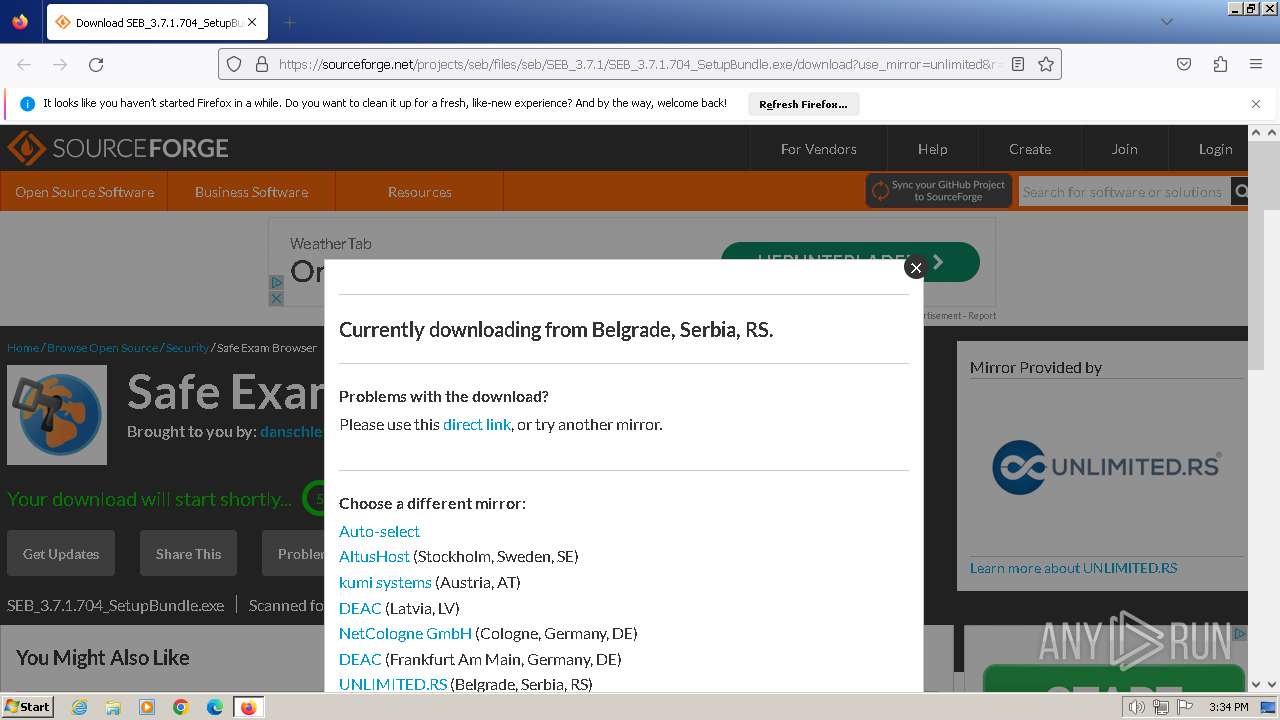Click the Home breadcrumb link
1280x720 pixels.
[23, 348]
